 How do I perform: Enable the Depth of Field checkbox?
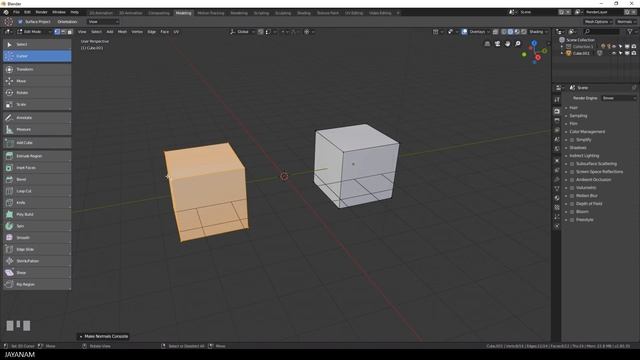pyautogui.click(x=572, y=204)
